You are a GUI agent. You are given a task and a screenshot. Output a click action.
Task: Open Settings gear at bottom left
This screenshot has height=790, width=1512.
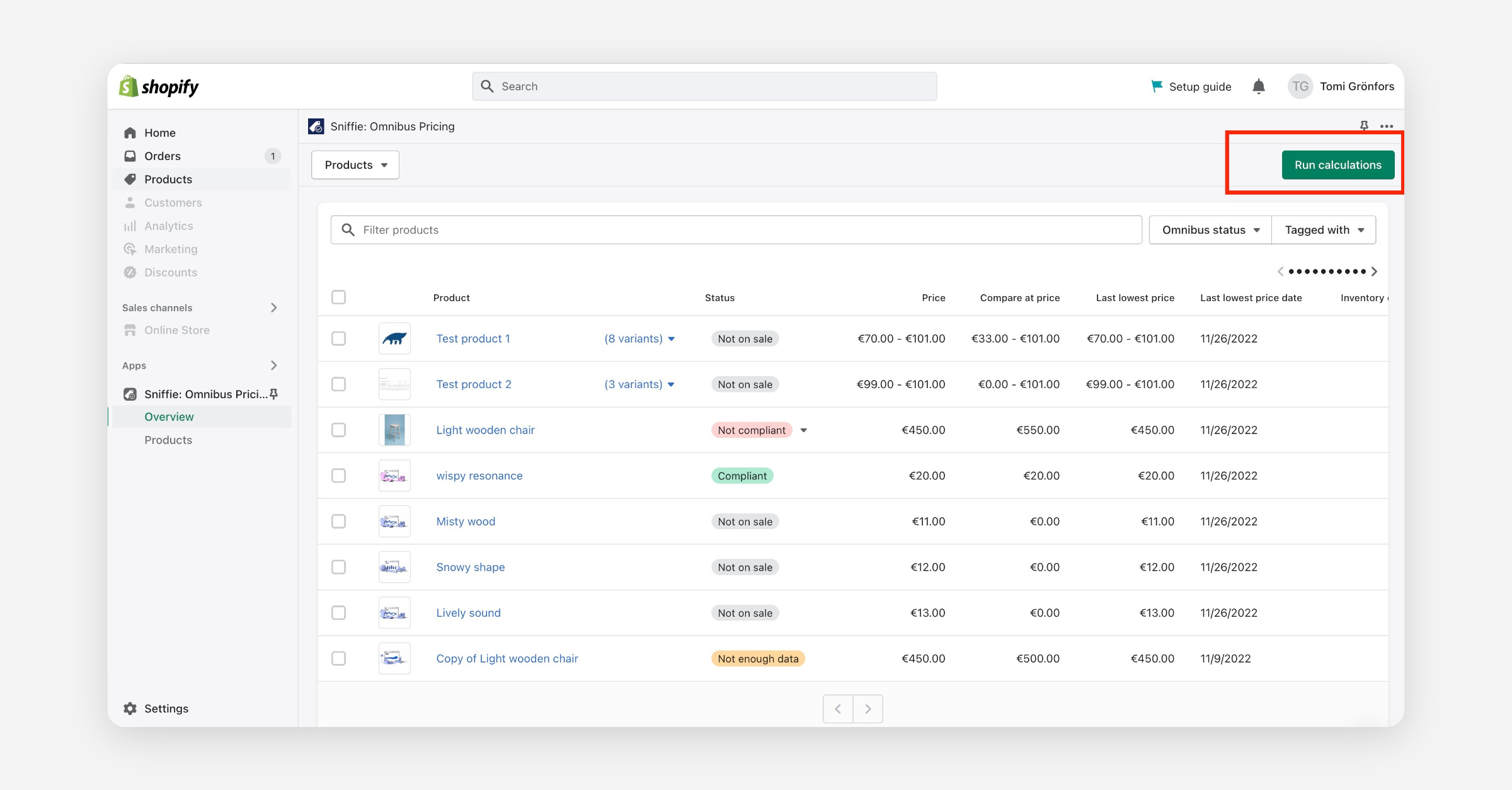130,708
